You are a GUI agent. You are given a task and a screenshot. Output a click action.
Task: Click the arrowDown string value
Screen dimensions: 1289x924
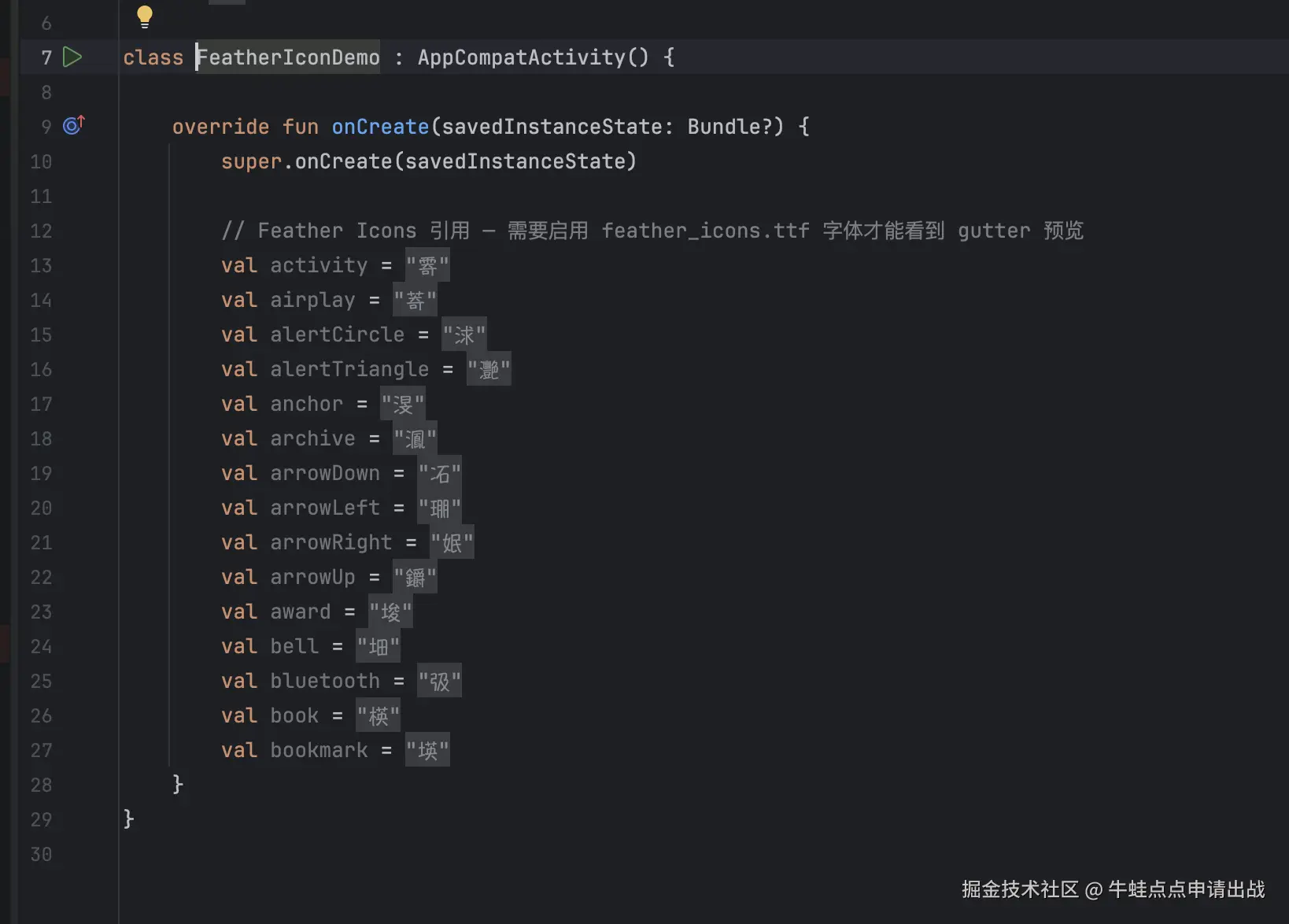[439, 473]
